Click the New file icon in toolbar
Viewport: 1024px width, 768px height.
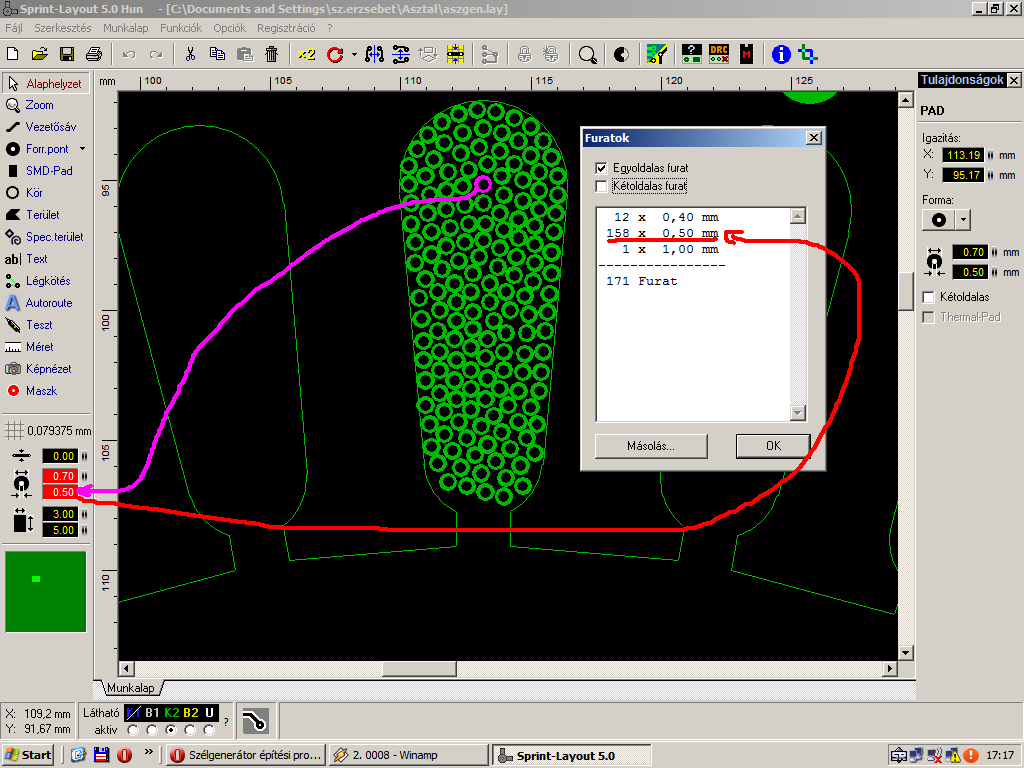pos(12,54)
